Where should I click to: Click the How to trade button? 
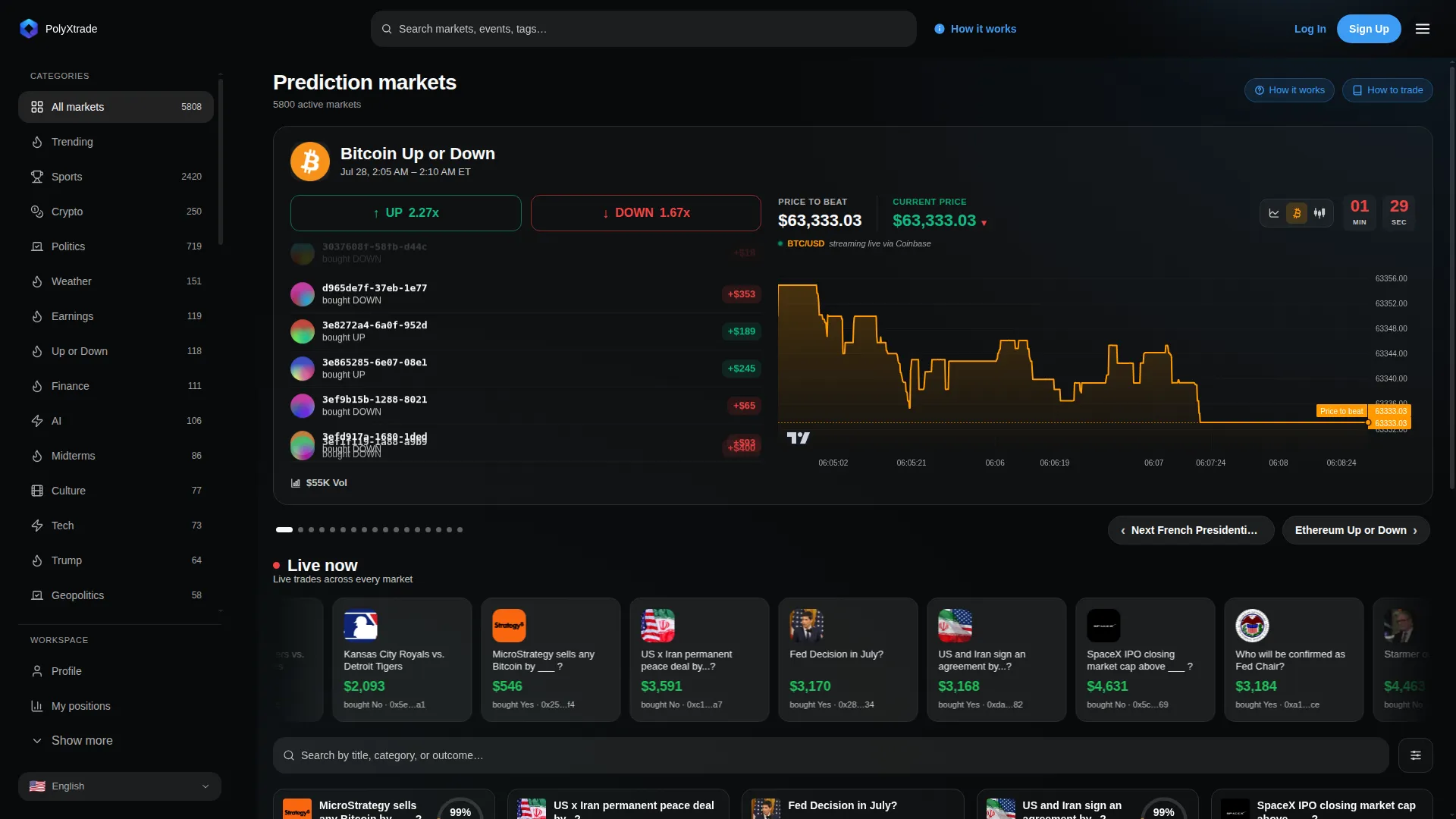click(x=1387, y=90)
